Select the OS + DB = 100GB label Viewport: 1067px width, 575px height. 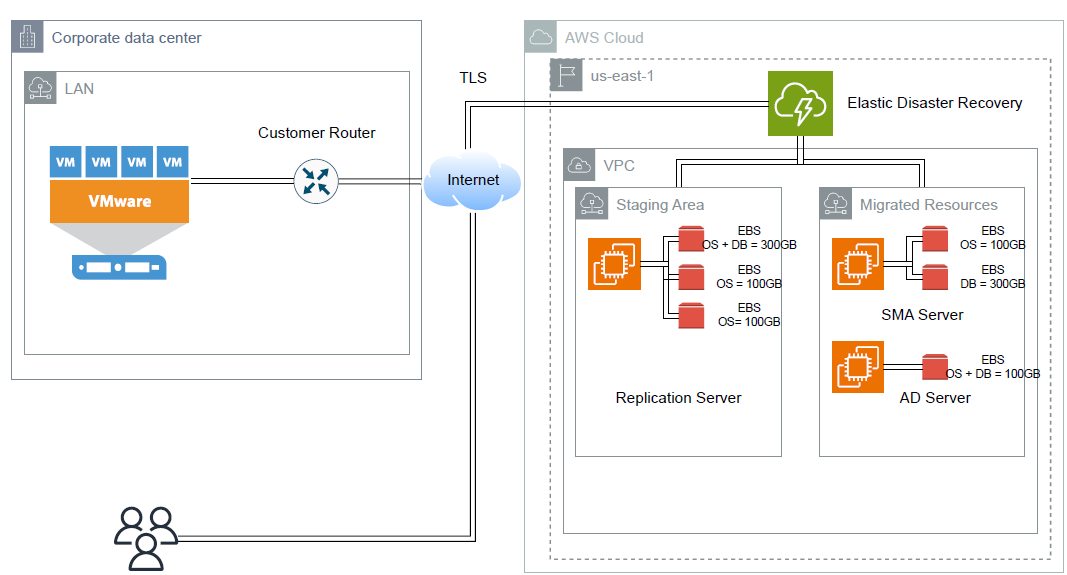993,374
